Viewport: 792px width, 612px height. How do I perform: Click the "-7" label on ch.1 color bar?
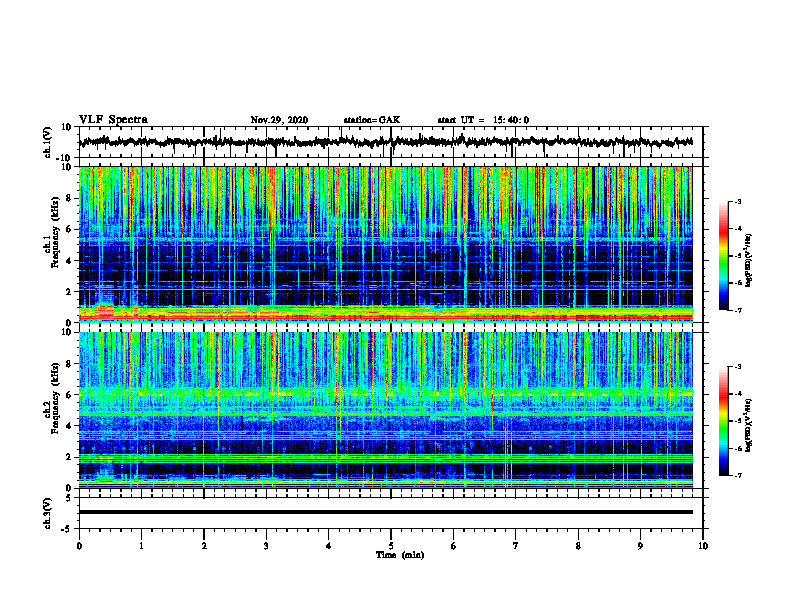coord(737,310)
